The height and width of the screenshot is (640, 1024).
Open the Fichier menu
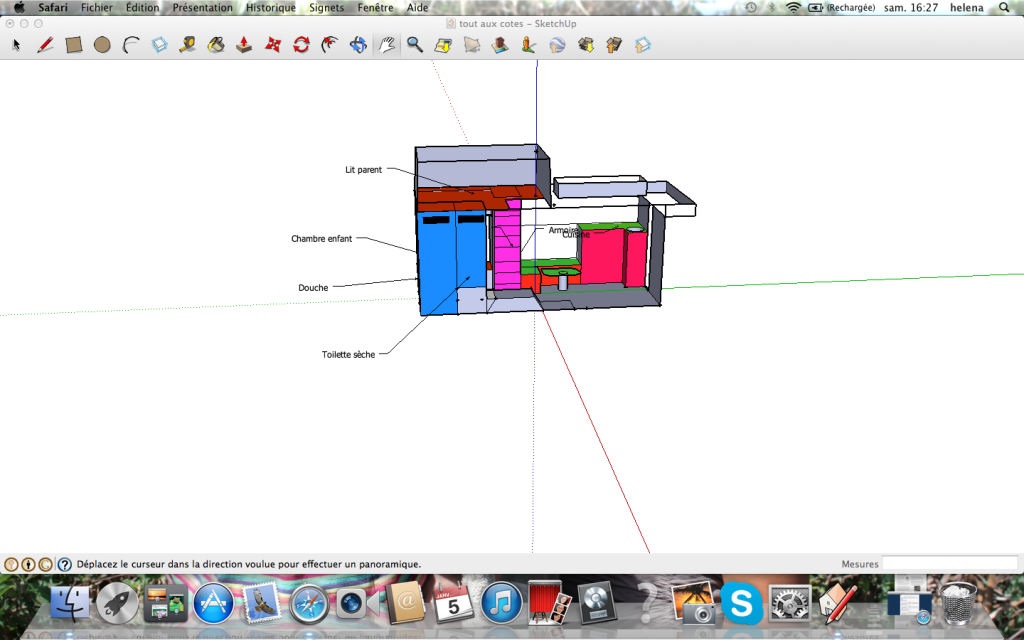pos(97,8)
